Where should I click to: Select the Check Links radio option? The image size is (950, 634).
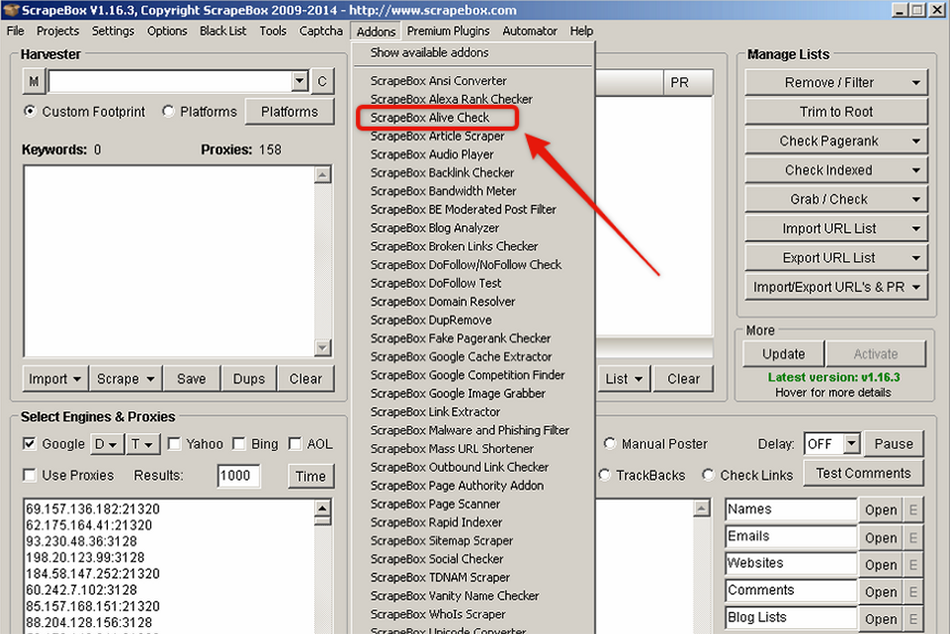pyautogui.click(x=708, y=475)
